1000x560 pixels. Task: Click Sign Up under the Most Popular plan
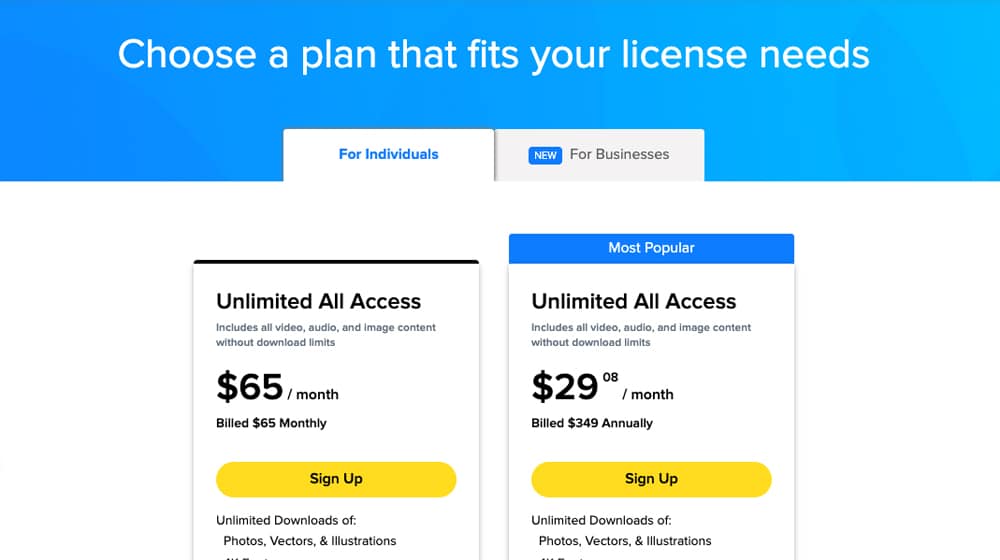point(651,479)
